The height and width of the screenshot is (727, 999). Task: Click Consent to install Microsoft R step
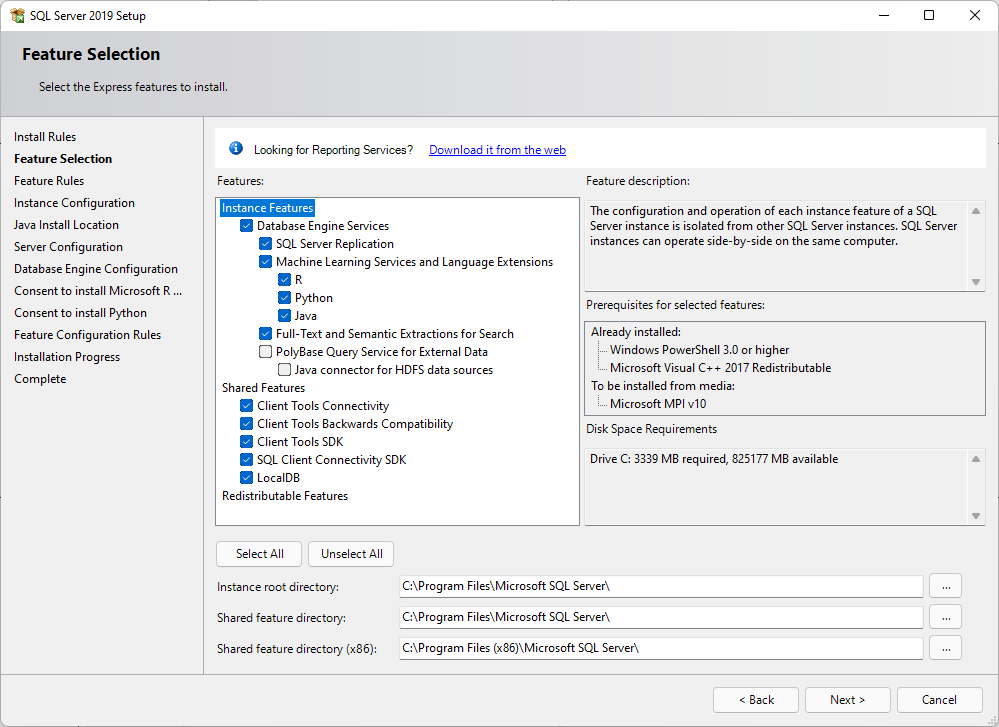pos(98,291)
